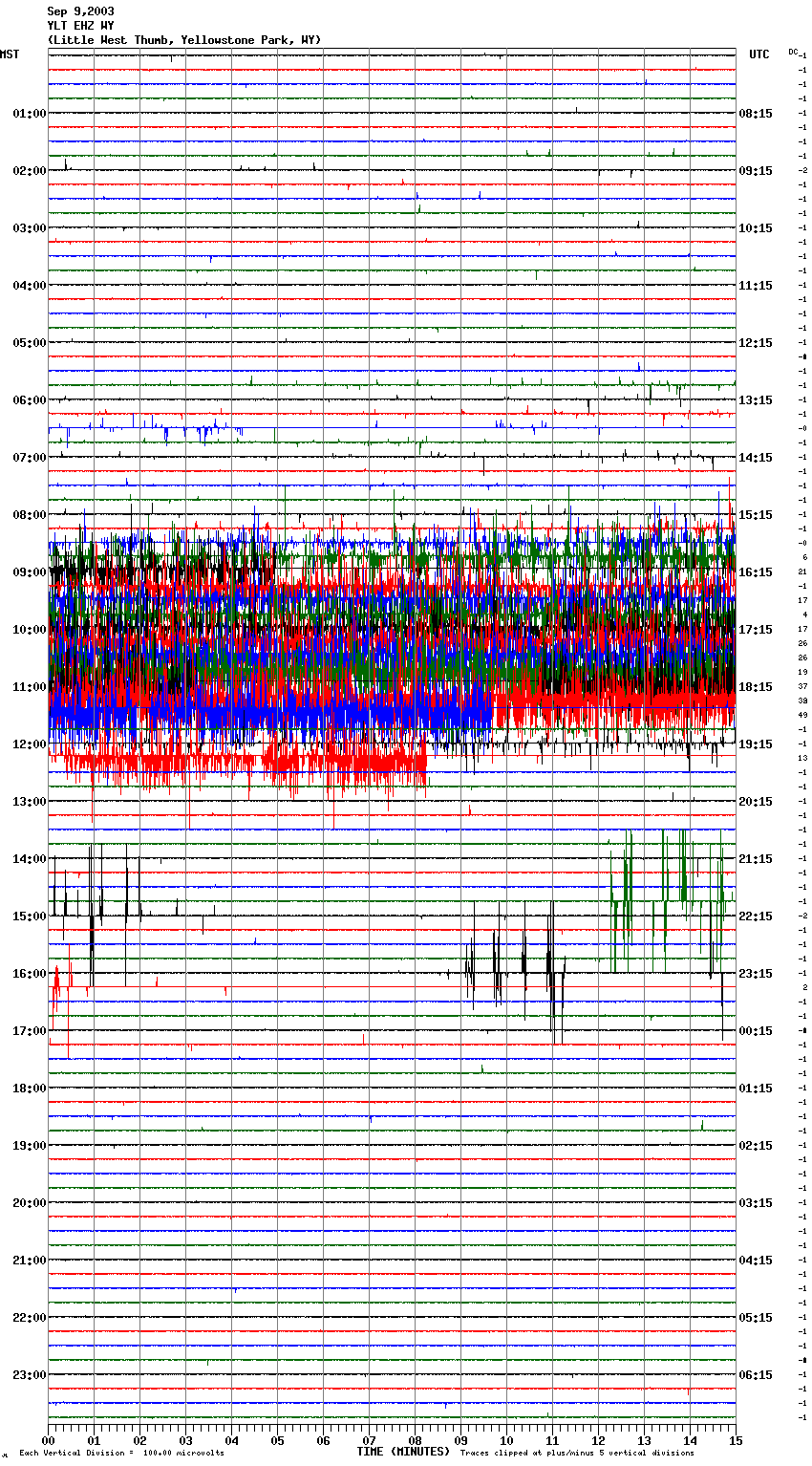Click the "MST" axis header
Viewport: 812px width, 1466px height.
click(10, 54)
